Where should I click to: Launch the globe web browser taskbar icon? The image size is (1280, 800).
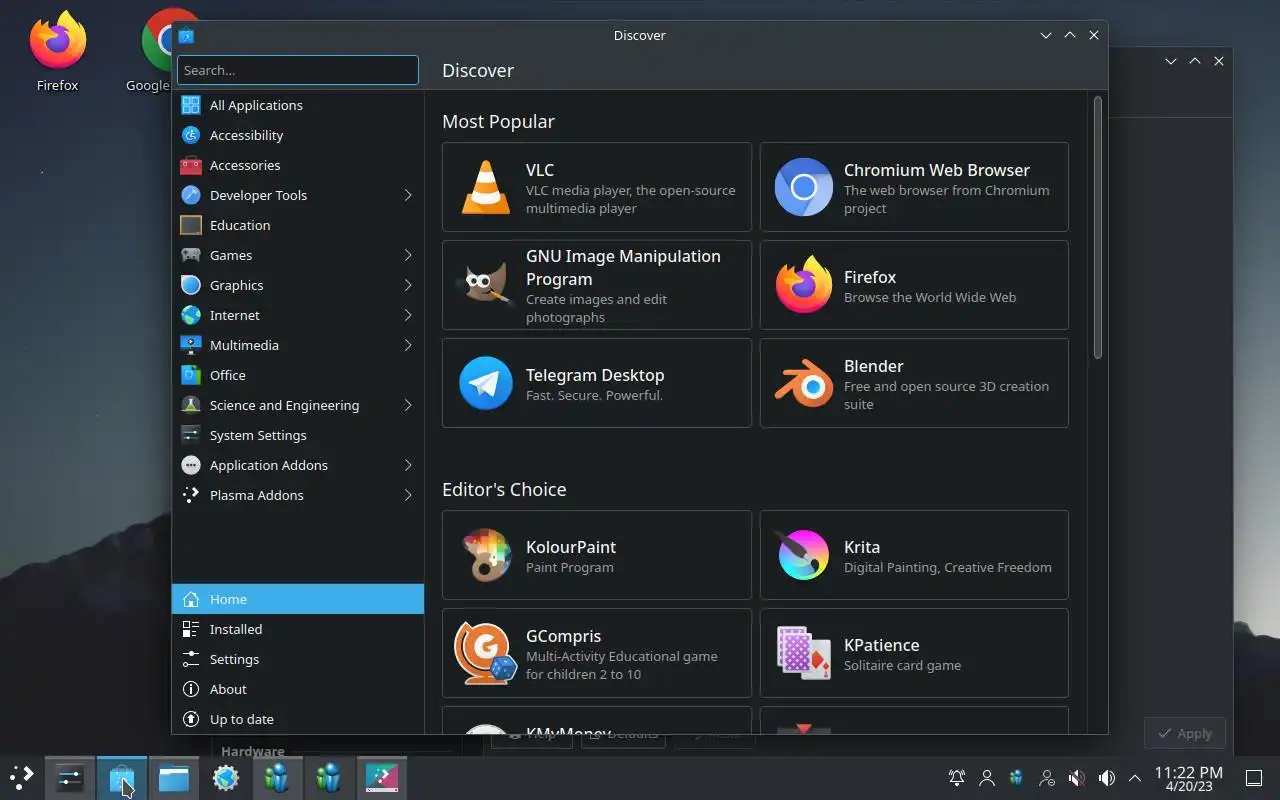(226, 777)
